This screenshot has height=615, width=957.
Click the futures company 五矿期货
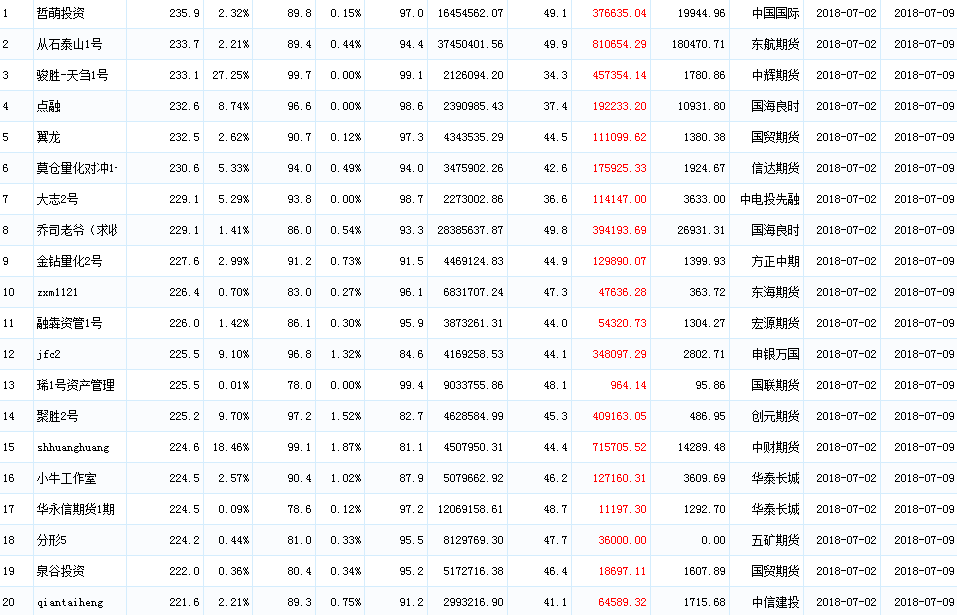tap(775, 540)
